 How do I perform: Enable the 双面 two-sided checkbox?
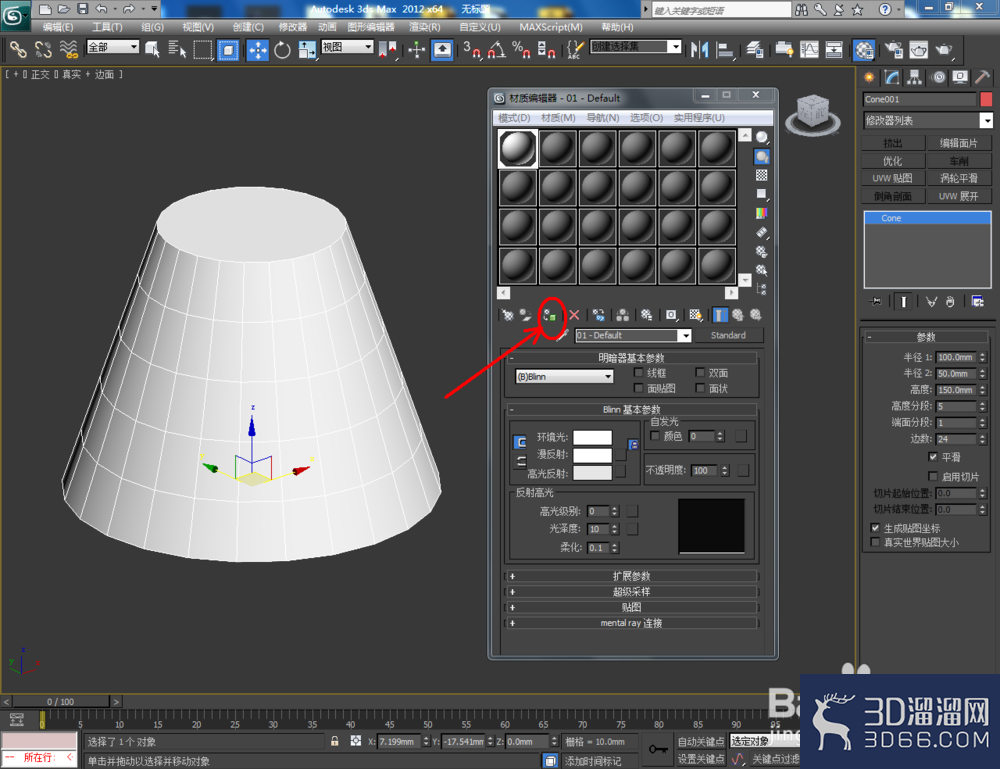[700, 372]
